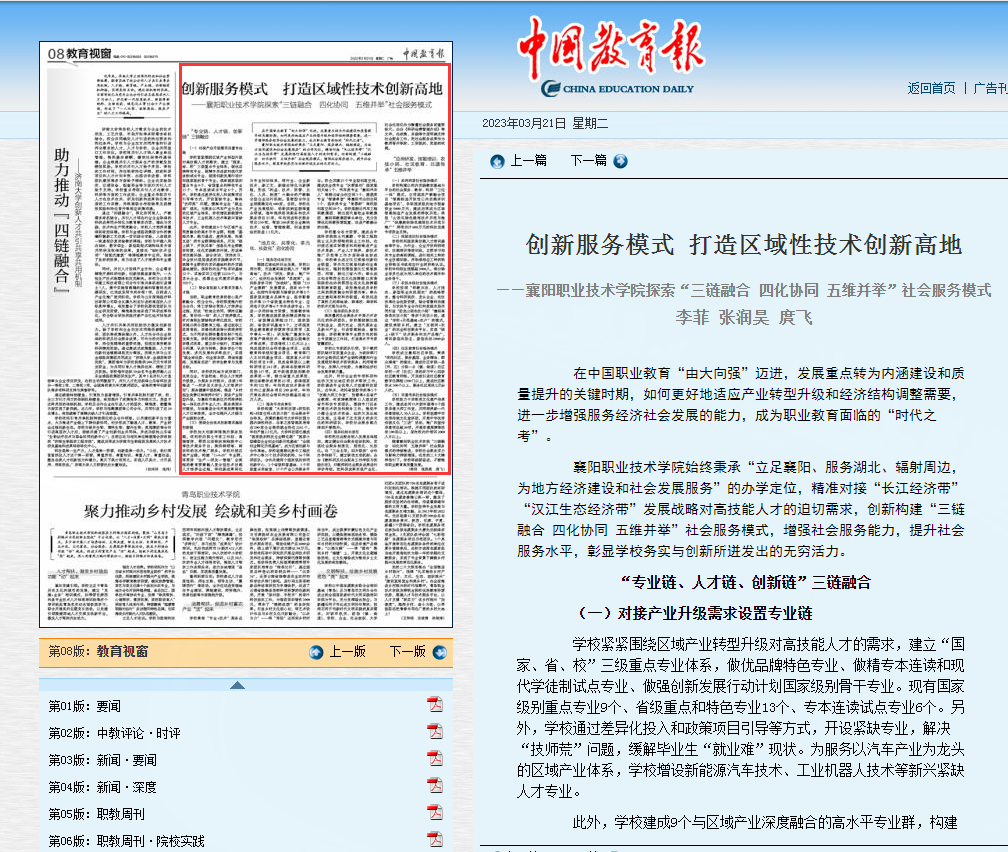1008x852 pixels.
Task: Open the PDF icon for 第05版 职教周刊
Action: pos(435,813)
